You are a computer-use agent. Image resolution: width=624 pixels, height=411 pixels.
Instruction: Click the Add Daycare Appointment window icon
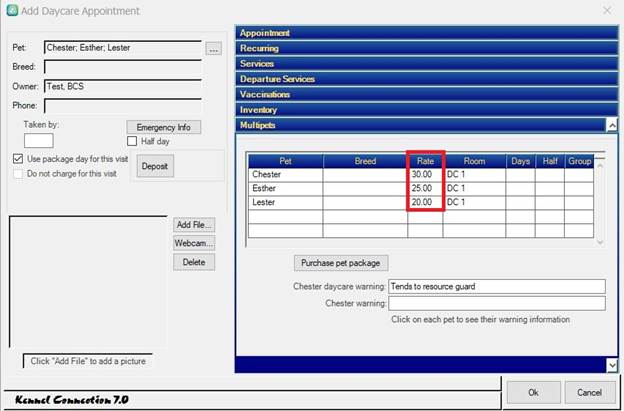tap(11, 11)
